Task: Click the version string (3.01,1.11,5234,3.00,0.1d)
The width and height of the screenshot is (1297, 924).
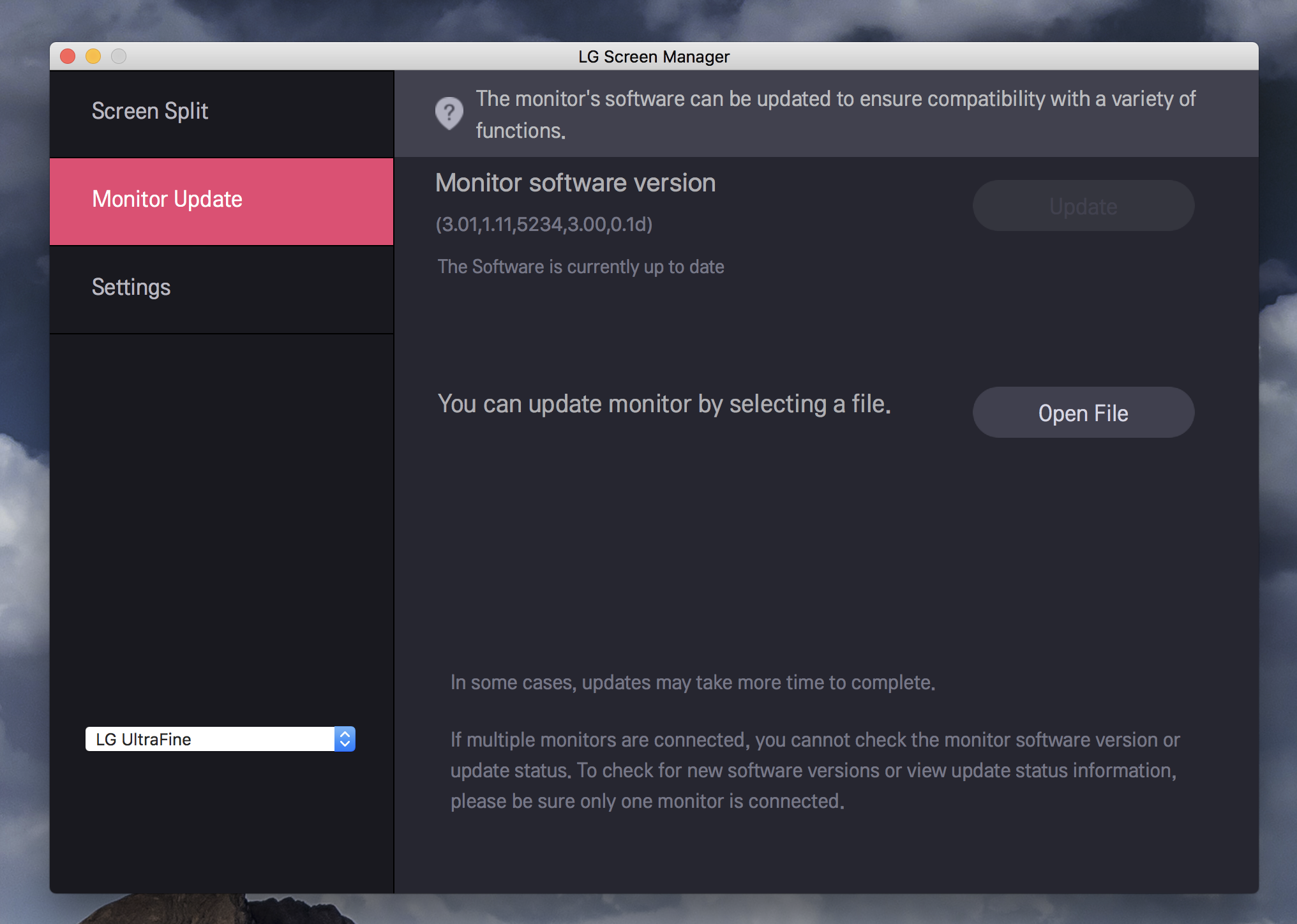Action: tap(544, 225)
